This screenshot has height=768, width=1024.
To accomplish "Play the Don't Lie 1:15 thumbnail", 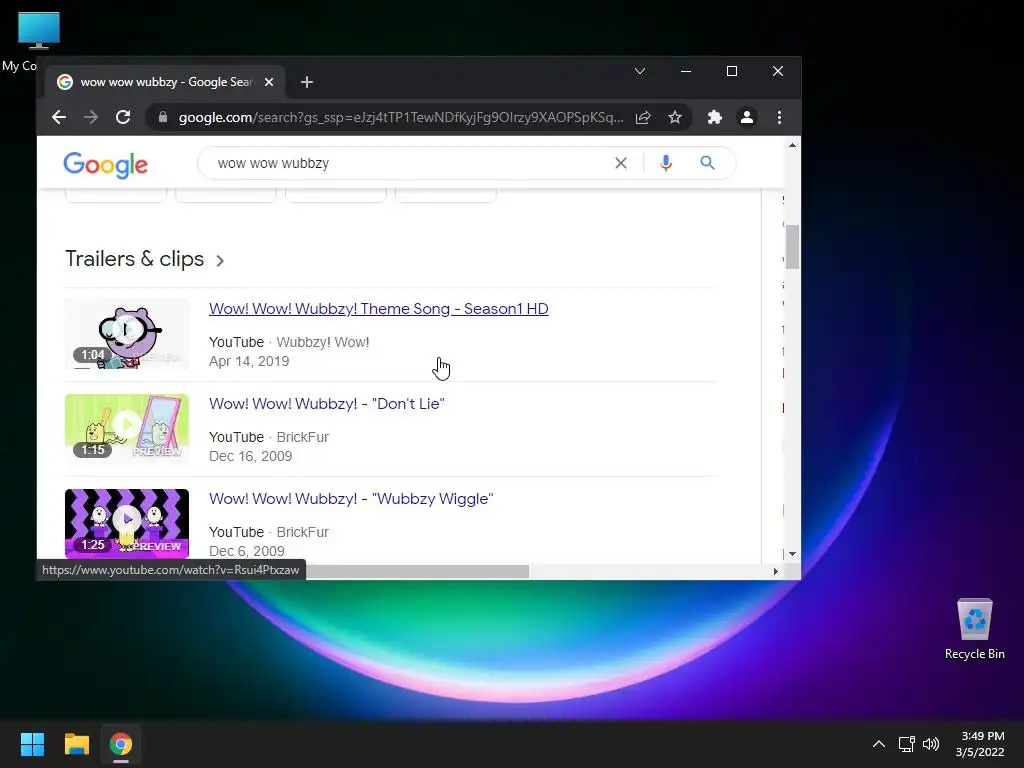I will click(127, 428).
